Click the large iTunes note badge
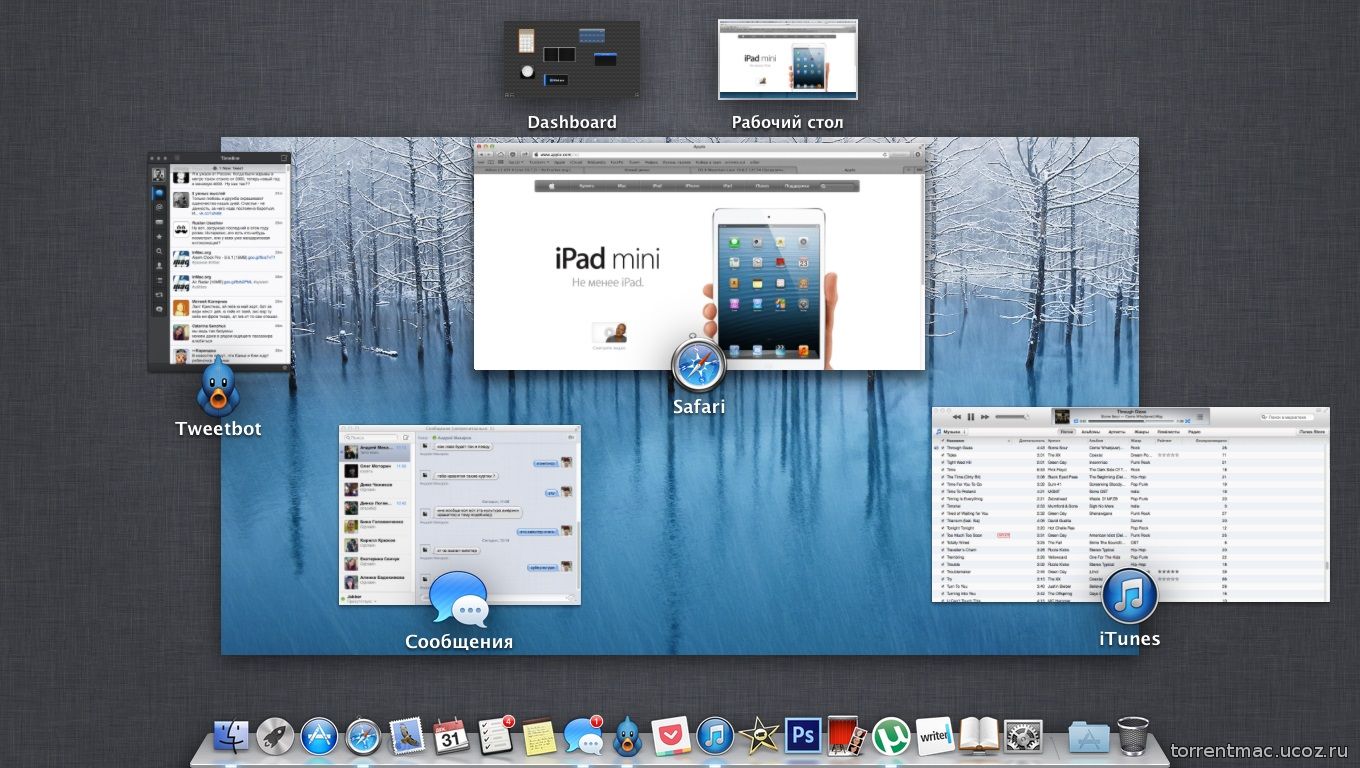 click(x=1130, y=597)
